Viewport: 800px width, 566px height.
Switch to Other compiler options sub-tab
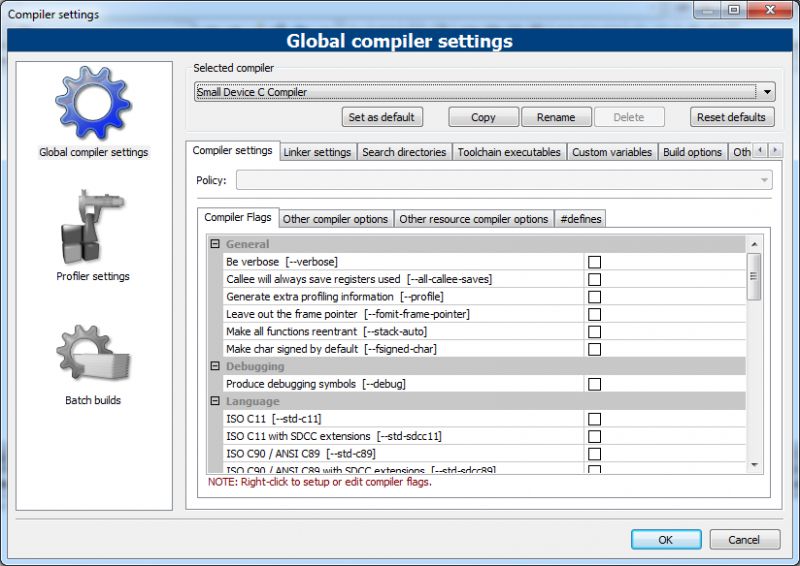[x=336, y=219]
